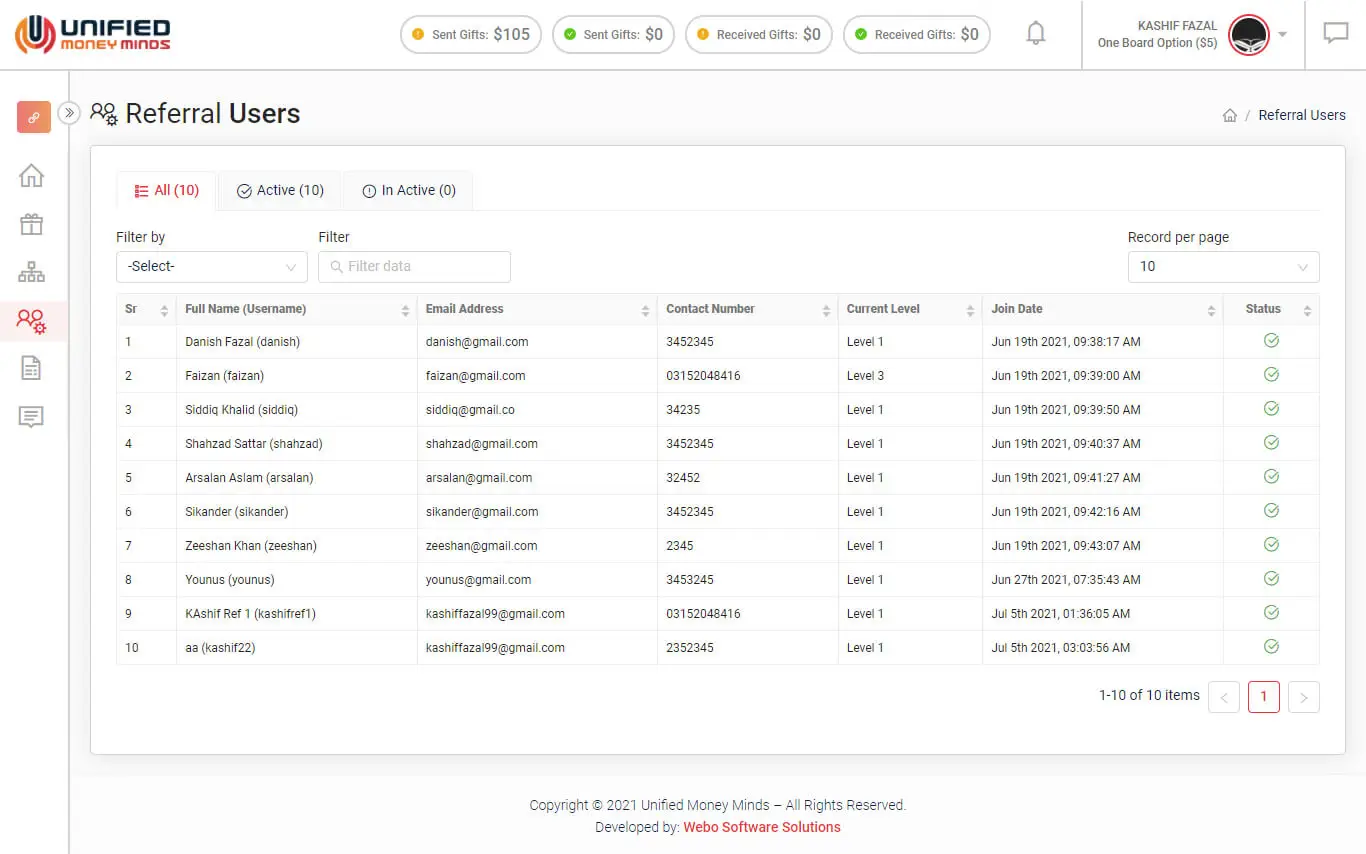Click the breadcrumb home icon
Screen dimensions: 1366x854
[1230, 115]
